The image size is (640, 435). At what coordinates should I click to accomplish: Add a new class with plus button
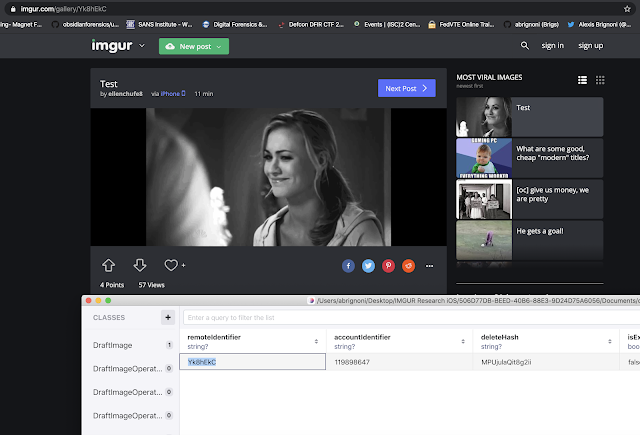pos(168,317)
